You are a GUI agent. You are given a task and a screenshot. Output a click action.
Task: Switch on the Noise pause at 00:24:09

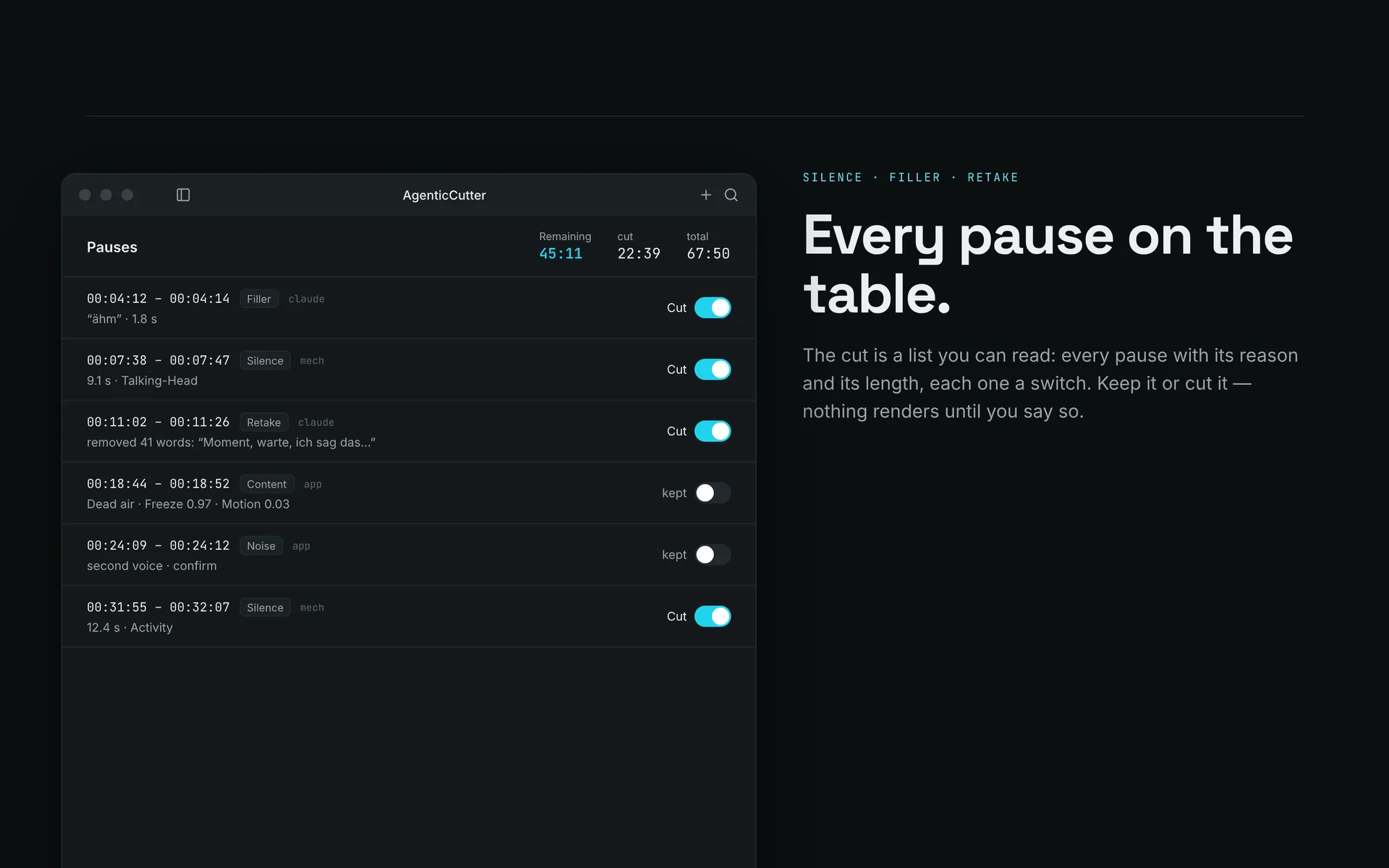point(713,555)
